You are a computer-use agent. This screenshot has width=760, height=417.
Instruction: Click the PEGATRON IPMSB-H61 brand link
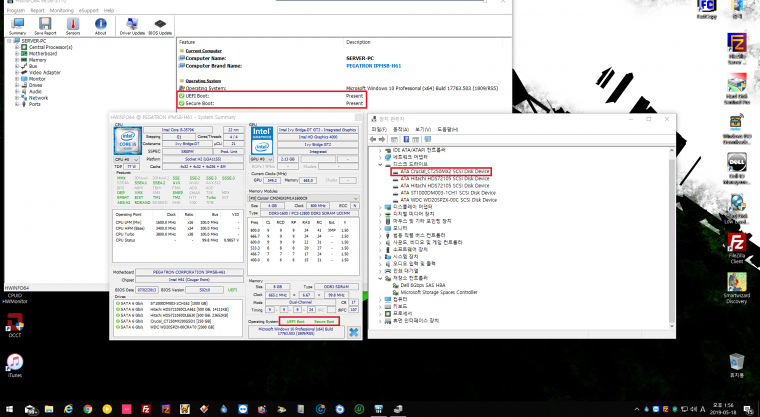pos(374,66)
